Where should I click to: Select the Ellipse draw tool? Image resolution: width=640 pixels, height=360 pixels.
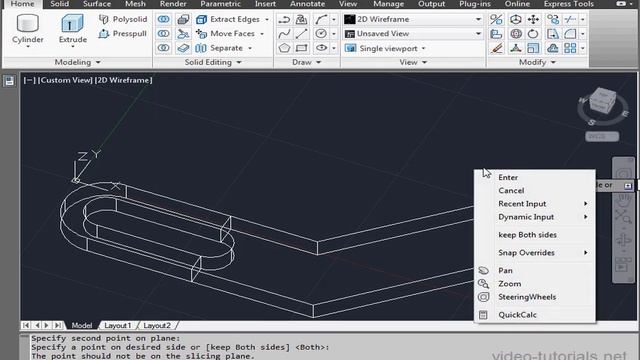(x=321, y=48)
